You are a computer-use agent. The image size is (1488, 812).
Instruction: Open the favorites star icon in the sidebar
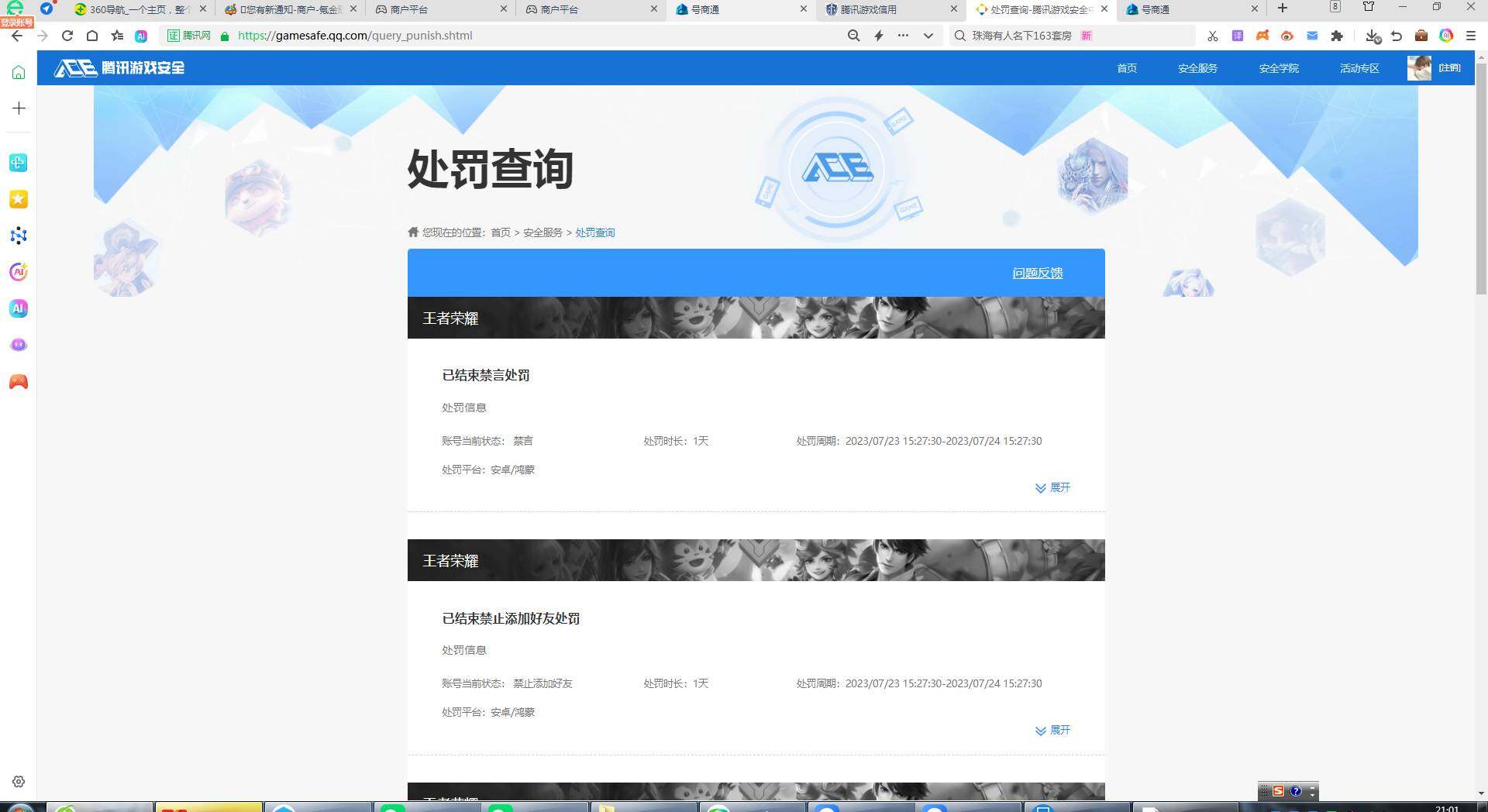point(18,199)
